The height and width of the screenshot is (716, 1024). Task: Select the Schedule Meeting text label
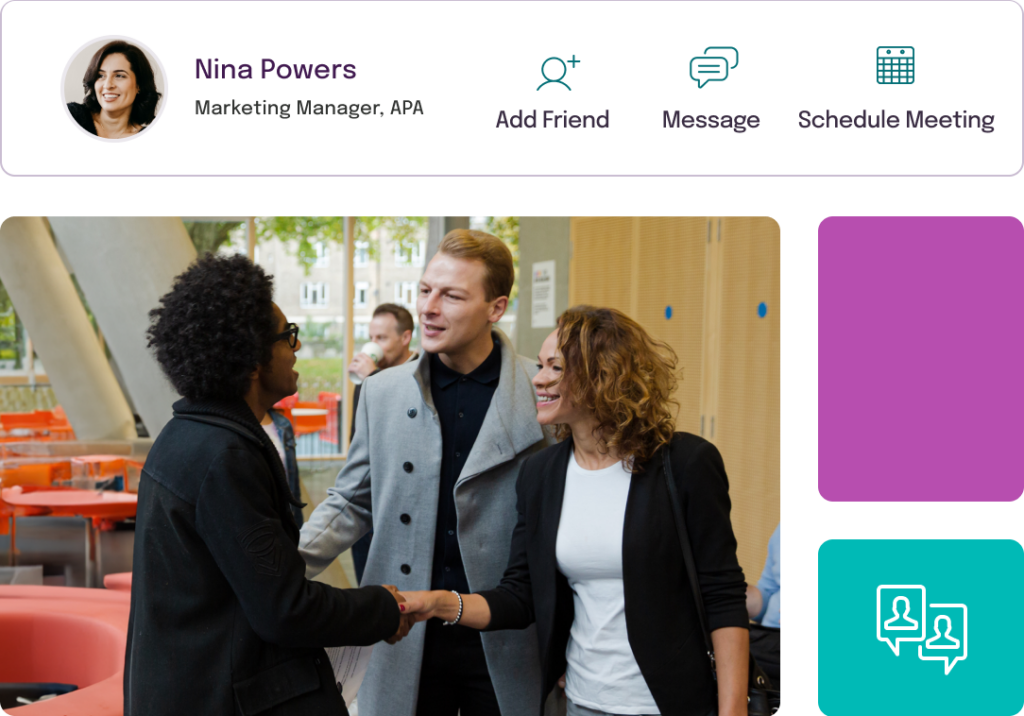896,120
